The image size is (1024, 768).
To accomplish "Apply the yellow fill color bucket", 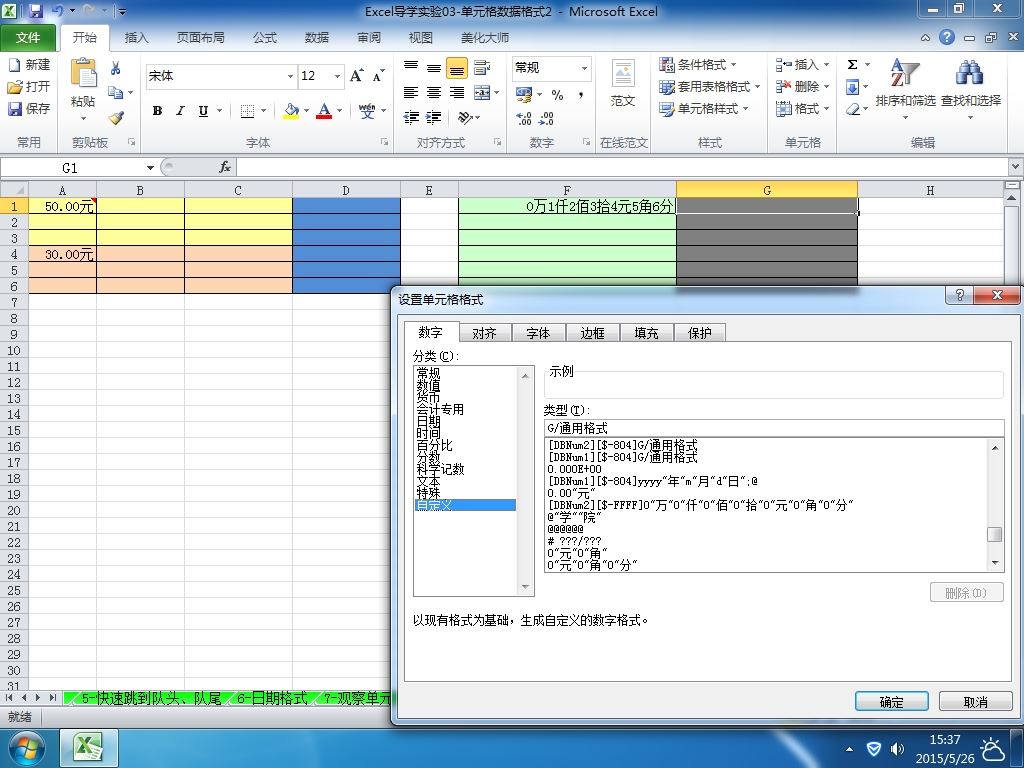I will 291,111.
